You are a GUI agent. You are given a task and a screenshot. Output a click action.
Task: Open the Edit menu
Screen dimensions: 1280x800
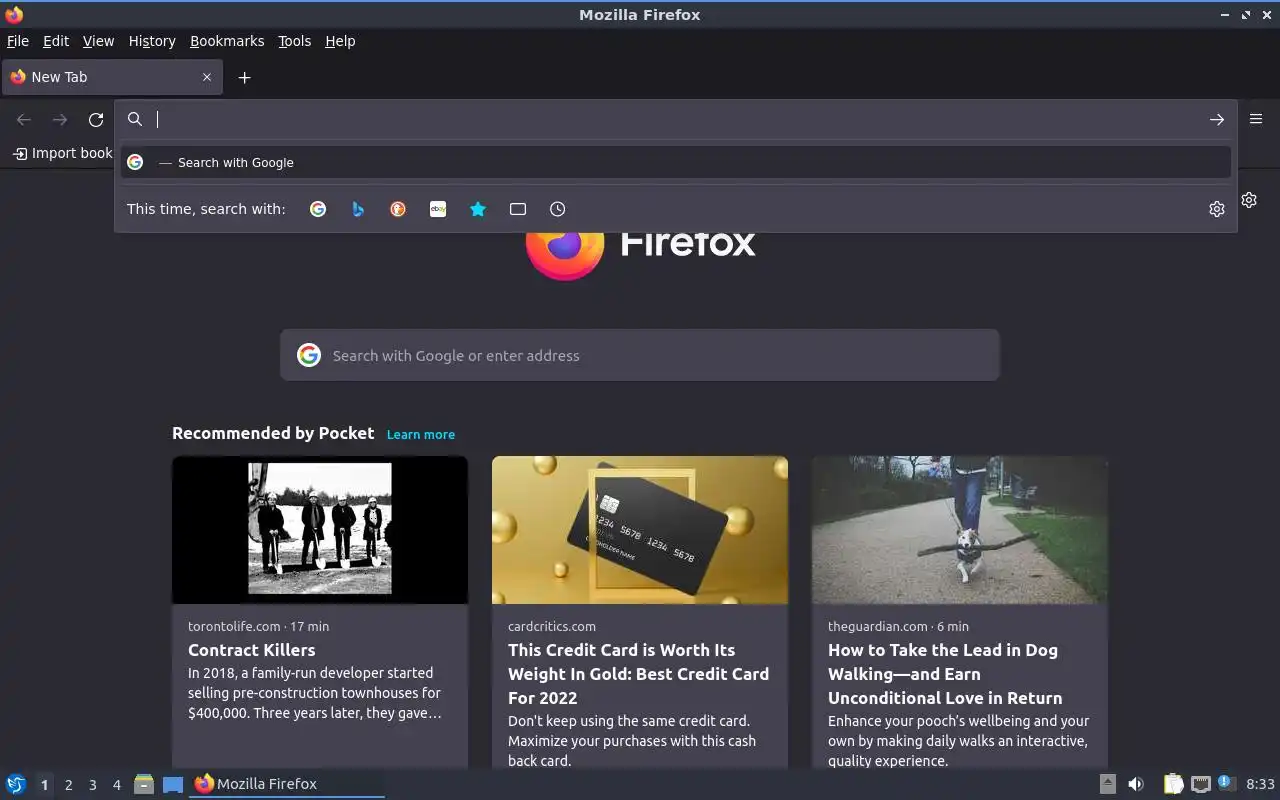click(x=56, y=41)
